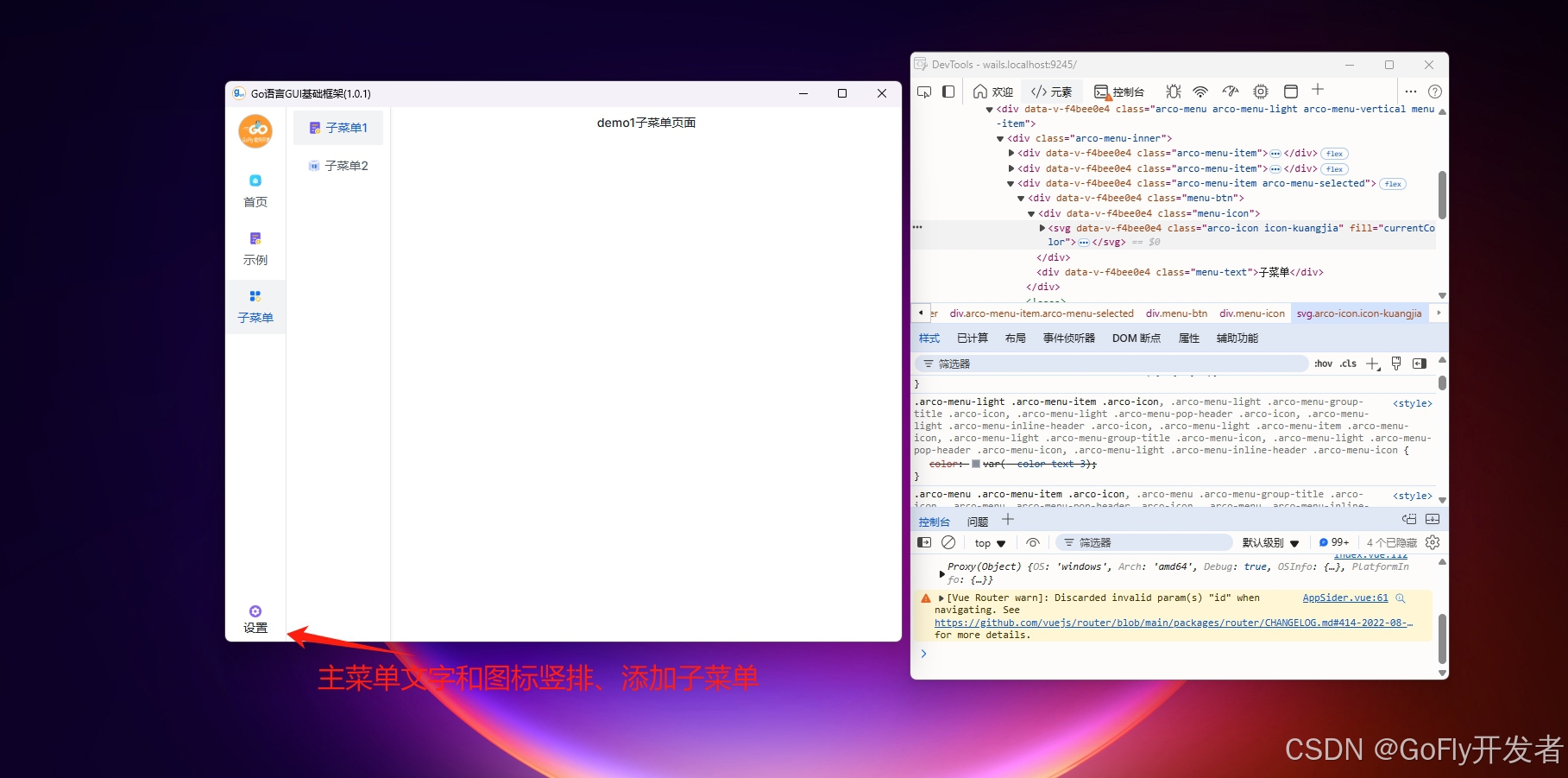Open the row ellipsis actions beside svg node
Viewport: 1568px width, 778px height.
[x=917, y=227]
